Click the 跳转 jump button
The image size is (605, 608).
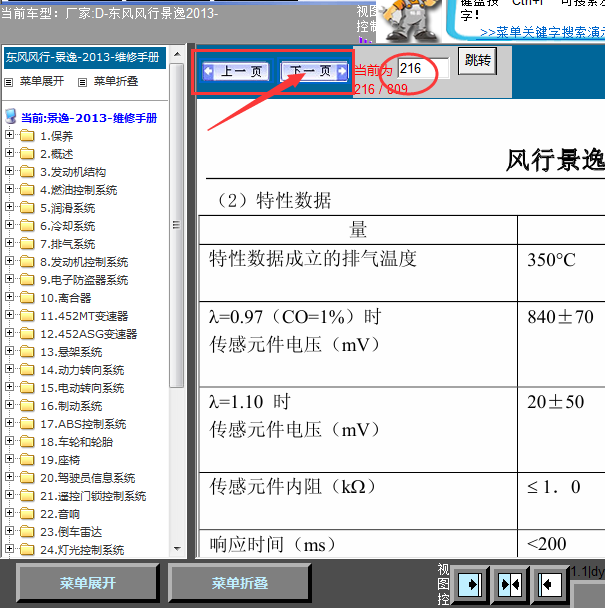click(x=477, y=61)
